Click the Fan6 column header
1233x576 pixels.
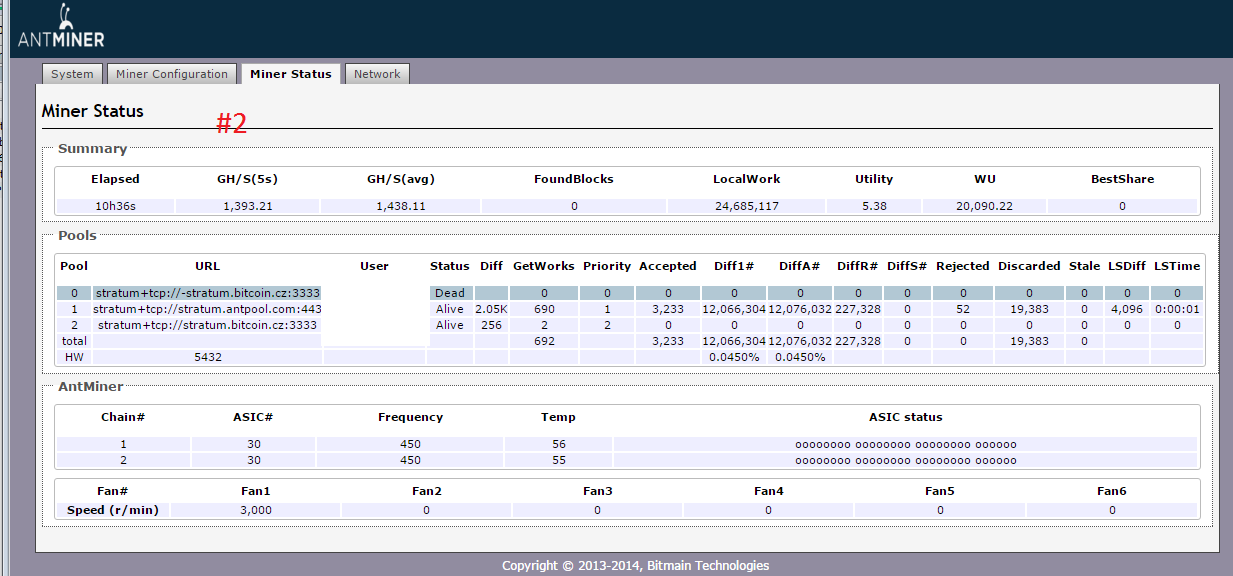click(1112, 491)
